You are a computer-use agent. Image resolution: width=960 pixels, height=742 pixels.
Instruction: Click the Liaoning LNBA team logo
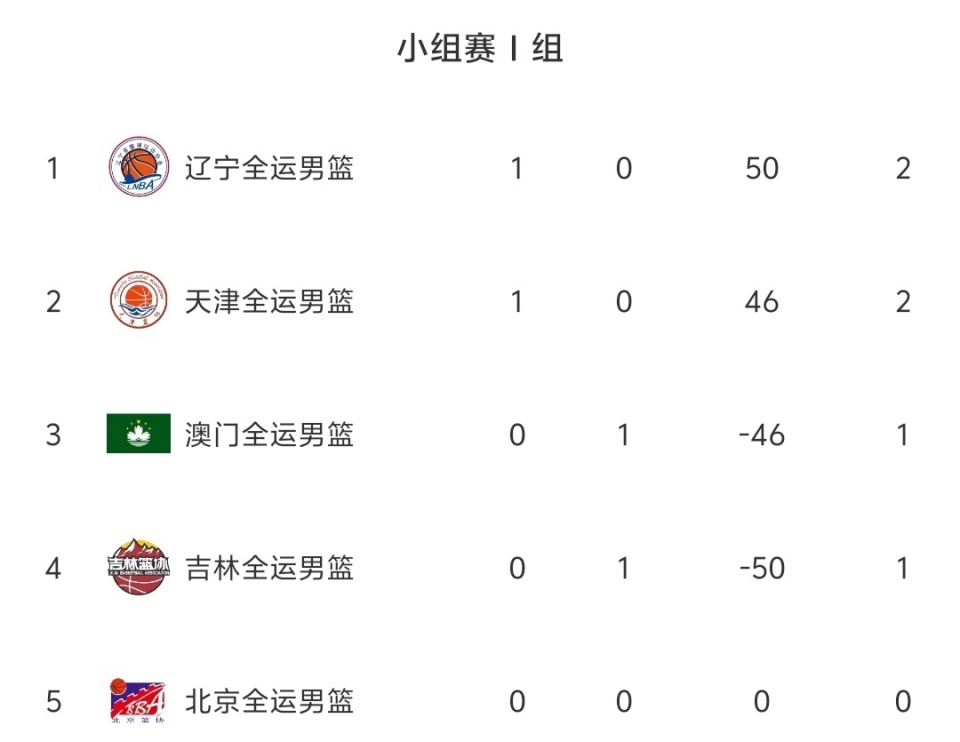click(x=139, y=168)
